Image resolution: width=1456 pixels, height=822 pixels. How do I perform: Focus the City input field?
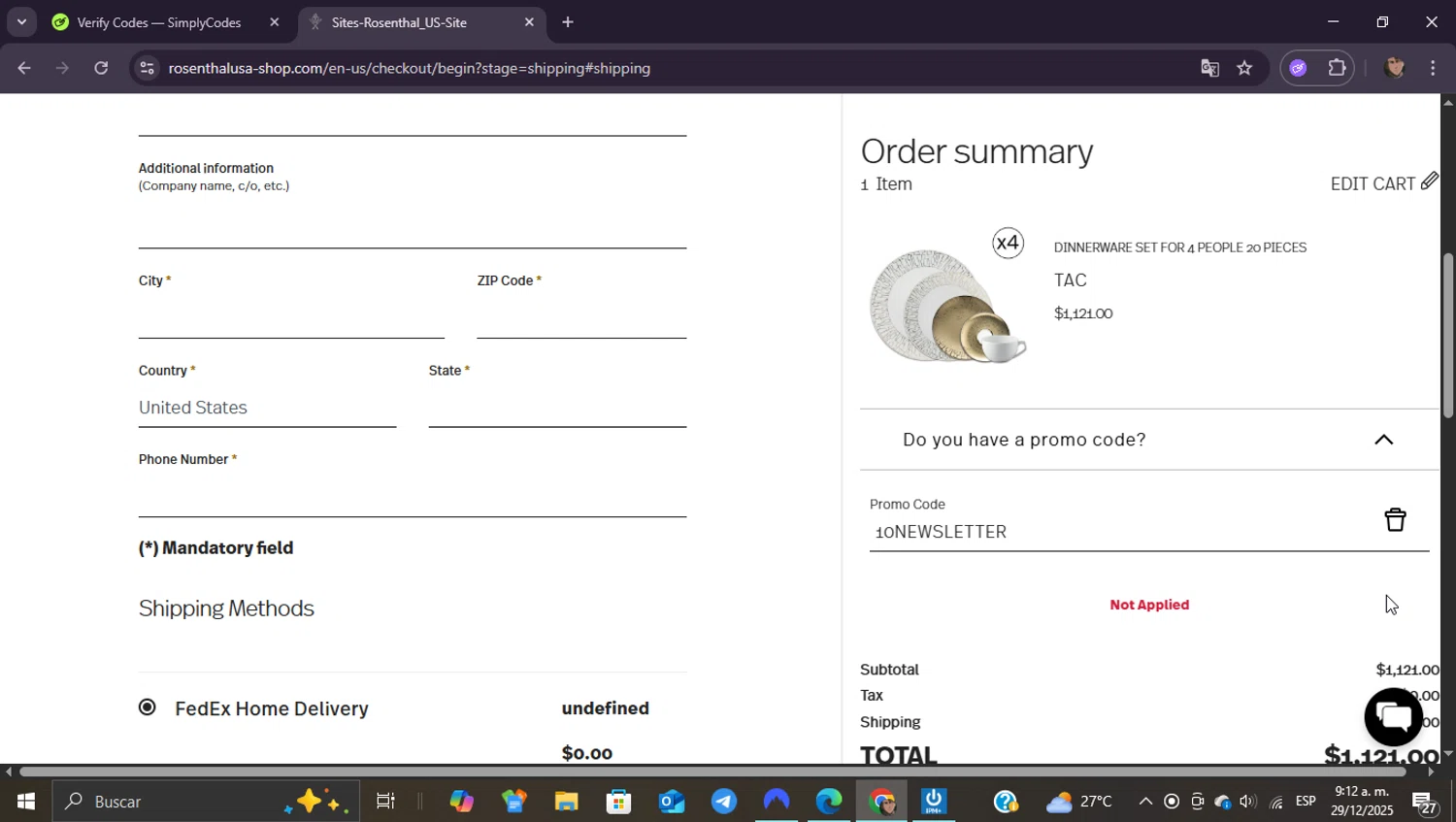(x=291, y=318)
